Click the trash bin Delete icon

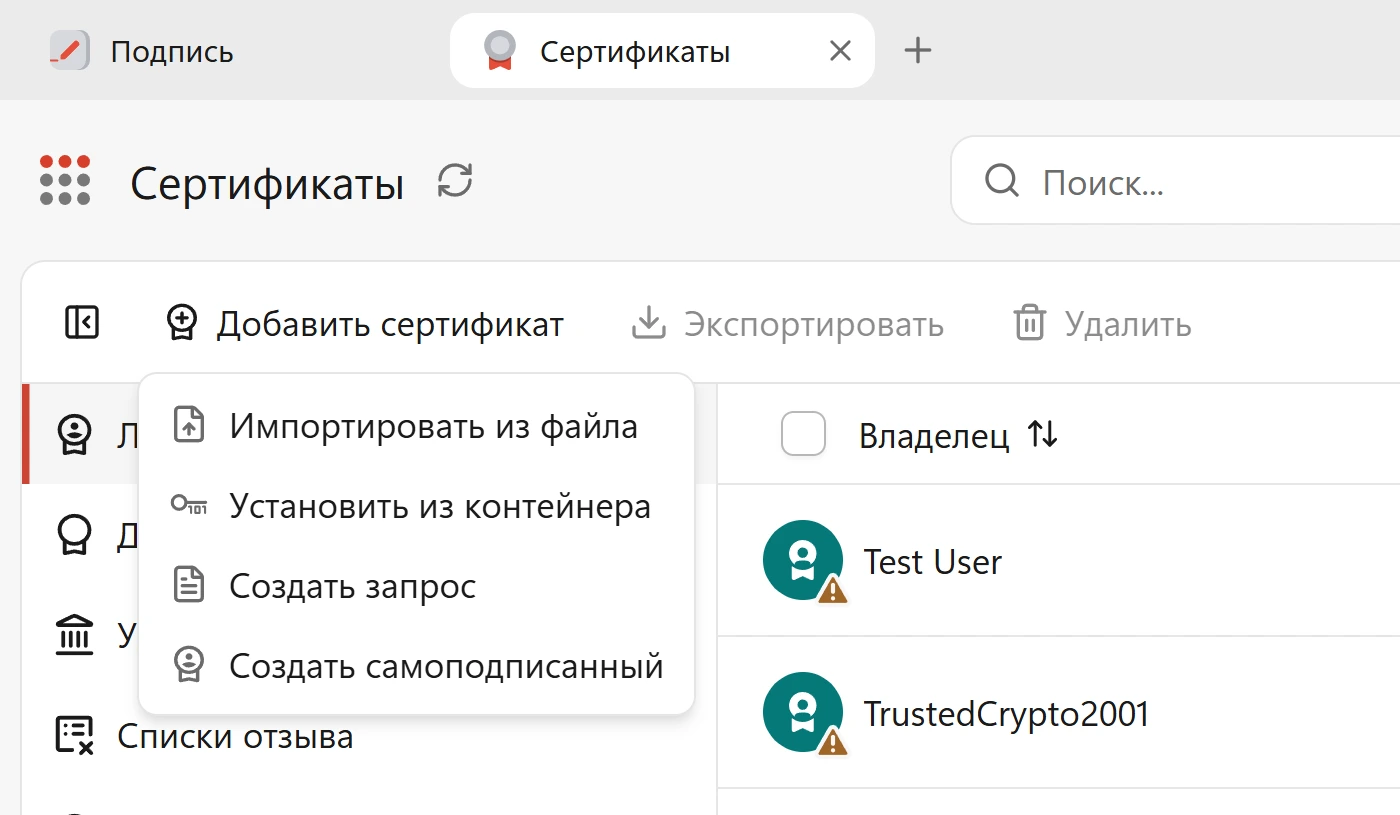[1029, 323]
